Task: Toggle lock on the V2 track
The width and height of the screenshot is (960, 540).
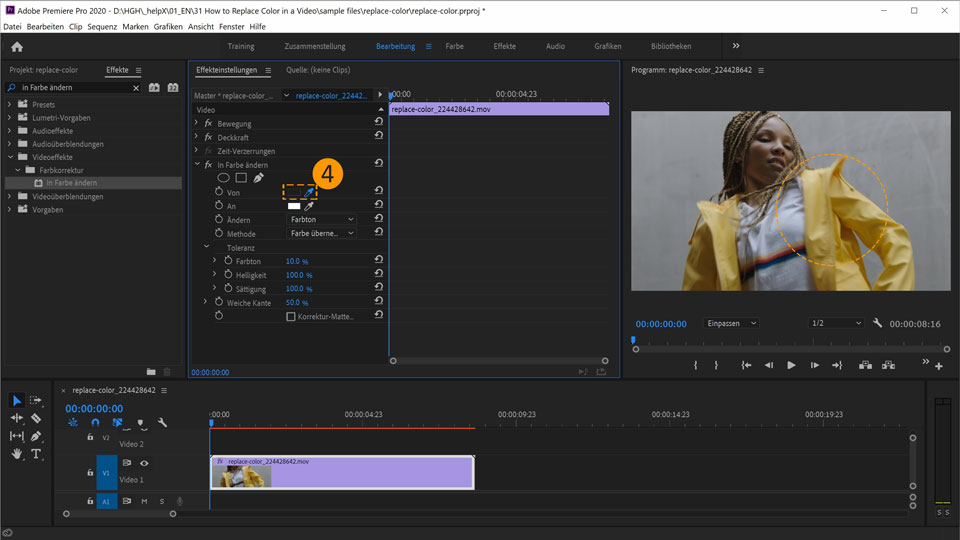Action: tap(90, 437)
